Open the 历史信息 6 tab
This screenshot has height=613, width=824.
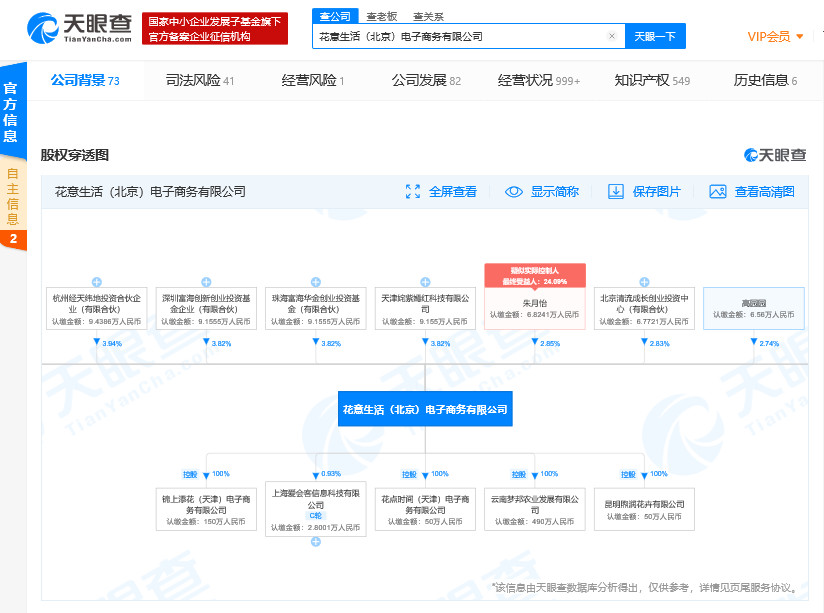(765, 80)
